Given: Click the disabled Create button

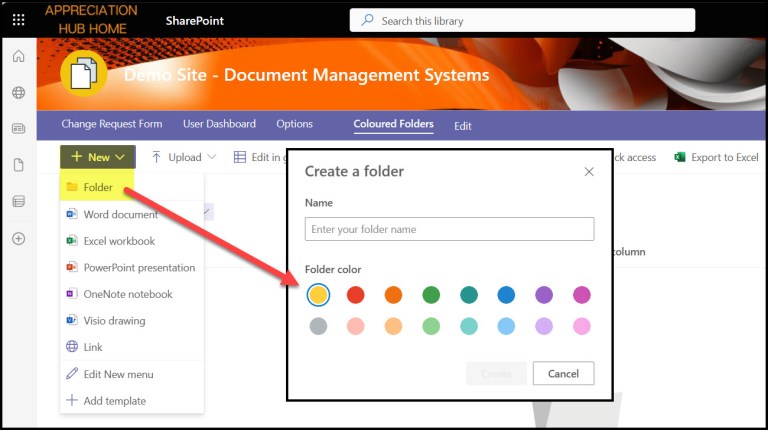Looking at the screenshot, I should pyautogui.click(x=496, y=373).
